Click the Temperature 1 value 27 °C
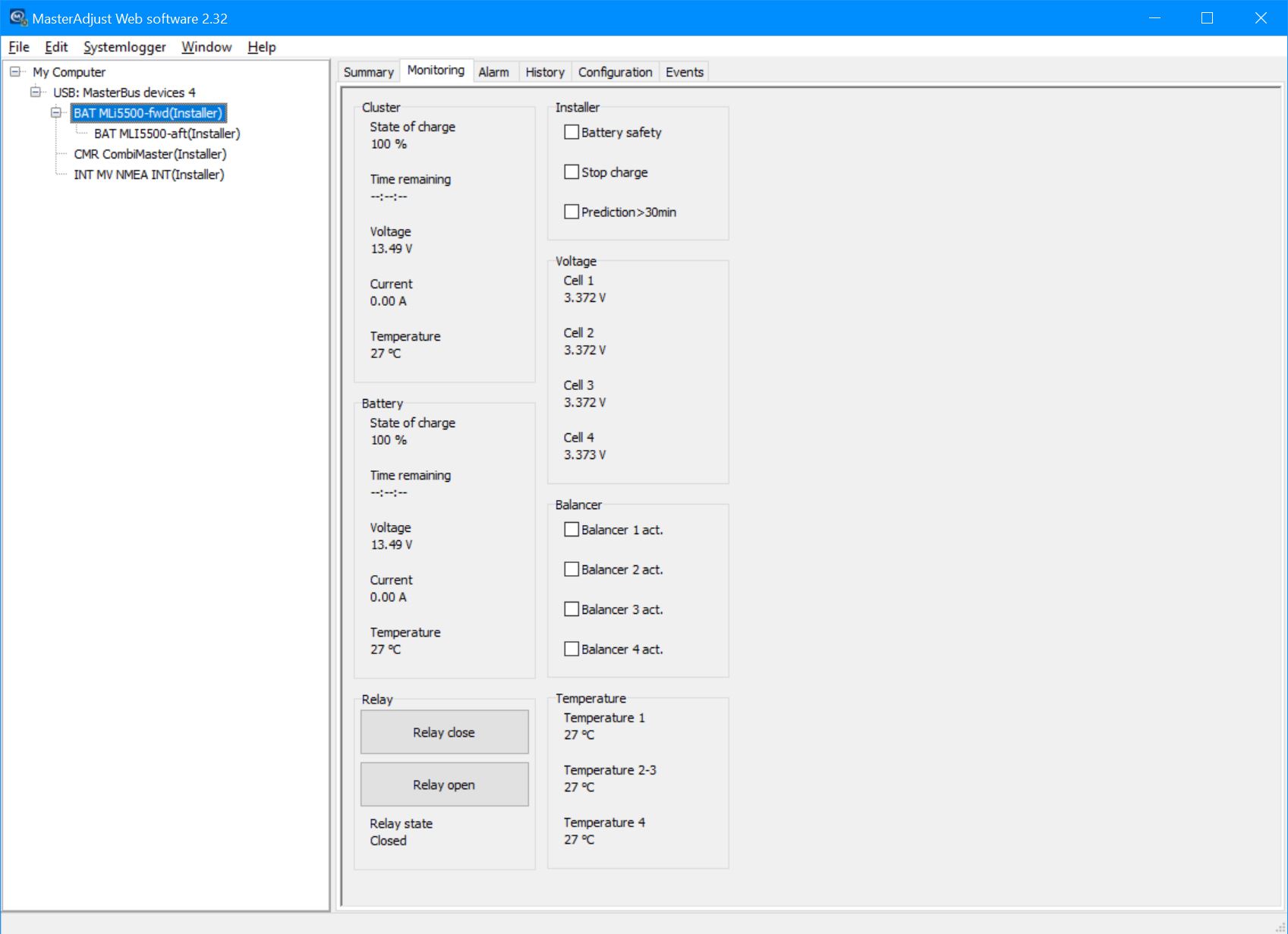The height and width of the screenshot is (934, 1288). tap(579, 735)
